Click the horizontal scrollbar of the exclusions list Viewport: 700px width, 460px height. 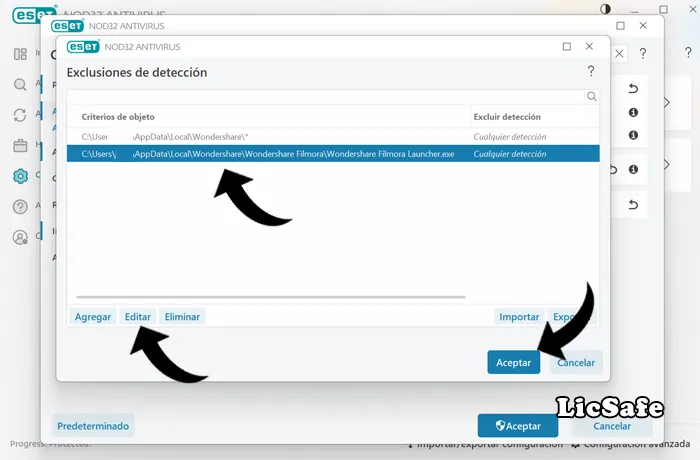(x=271, y=297)
